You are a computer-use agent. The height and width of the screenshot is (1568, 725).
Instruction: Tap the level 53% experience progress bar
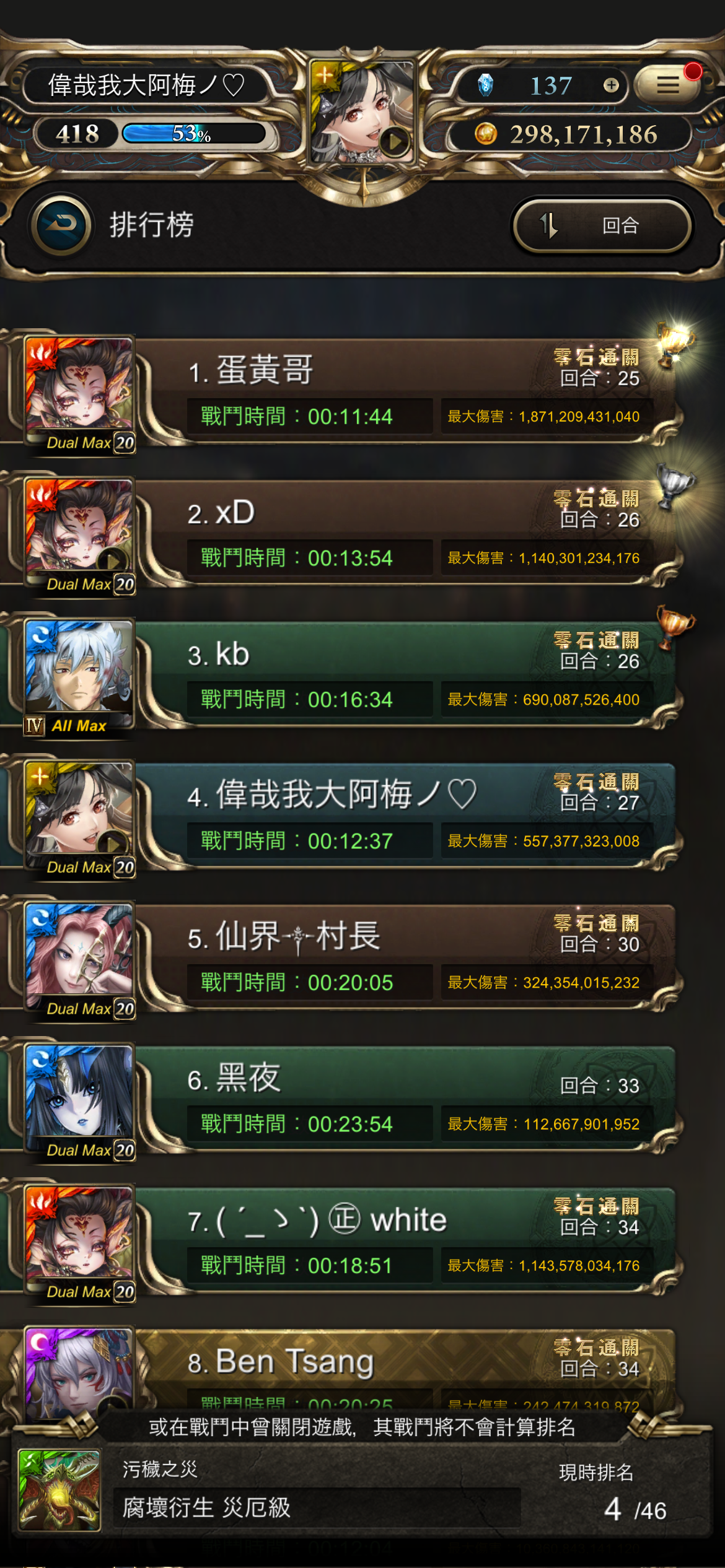click(194, 133)
